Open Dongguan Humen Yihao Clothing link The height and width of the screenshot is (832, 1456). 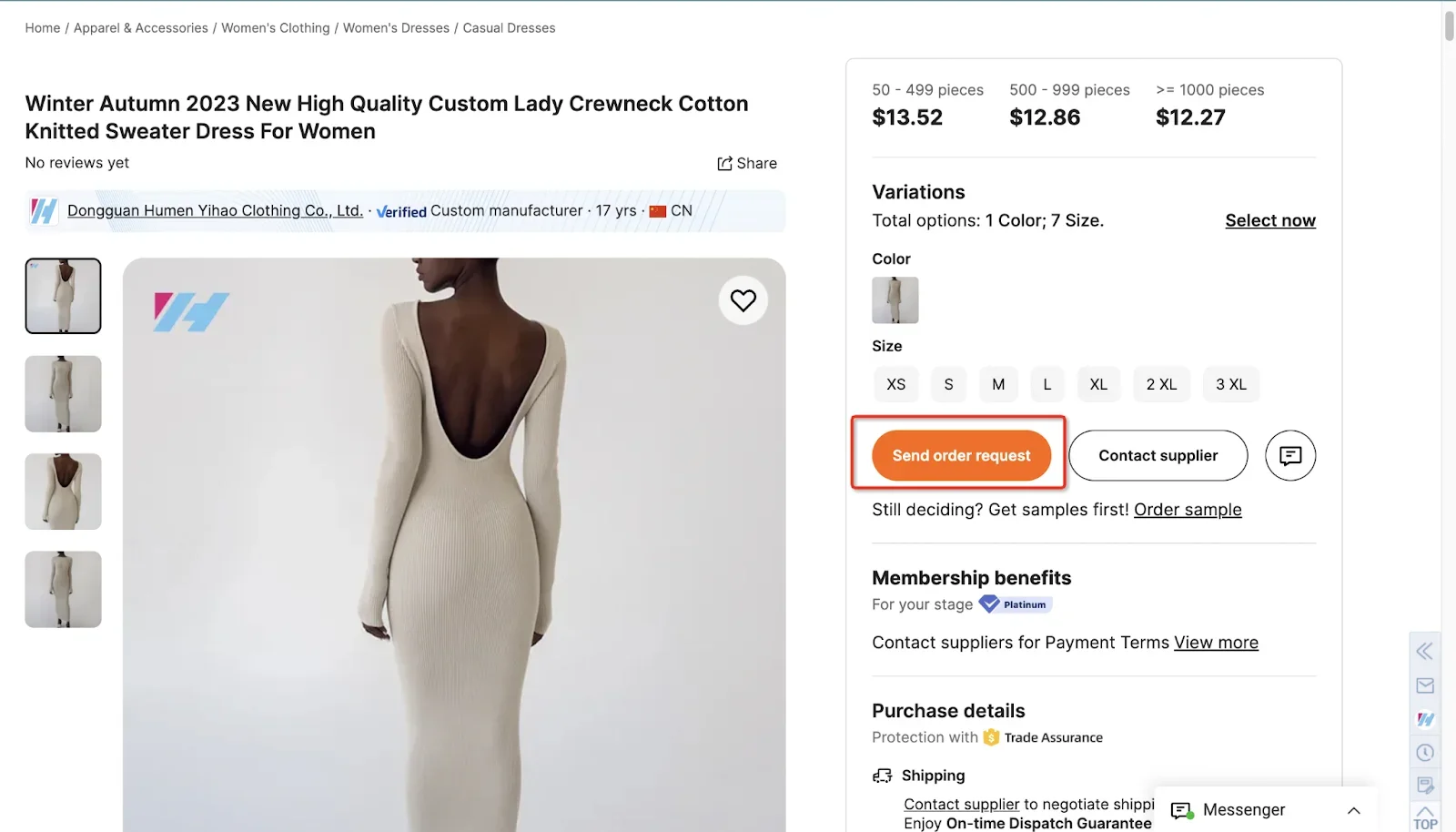215,211
